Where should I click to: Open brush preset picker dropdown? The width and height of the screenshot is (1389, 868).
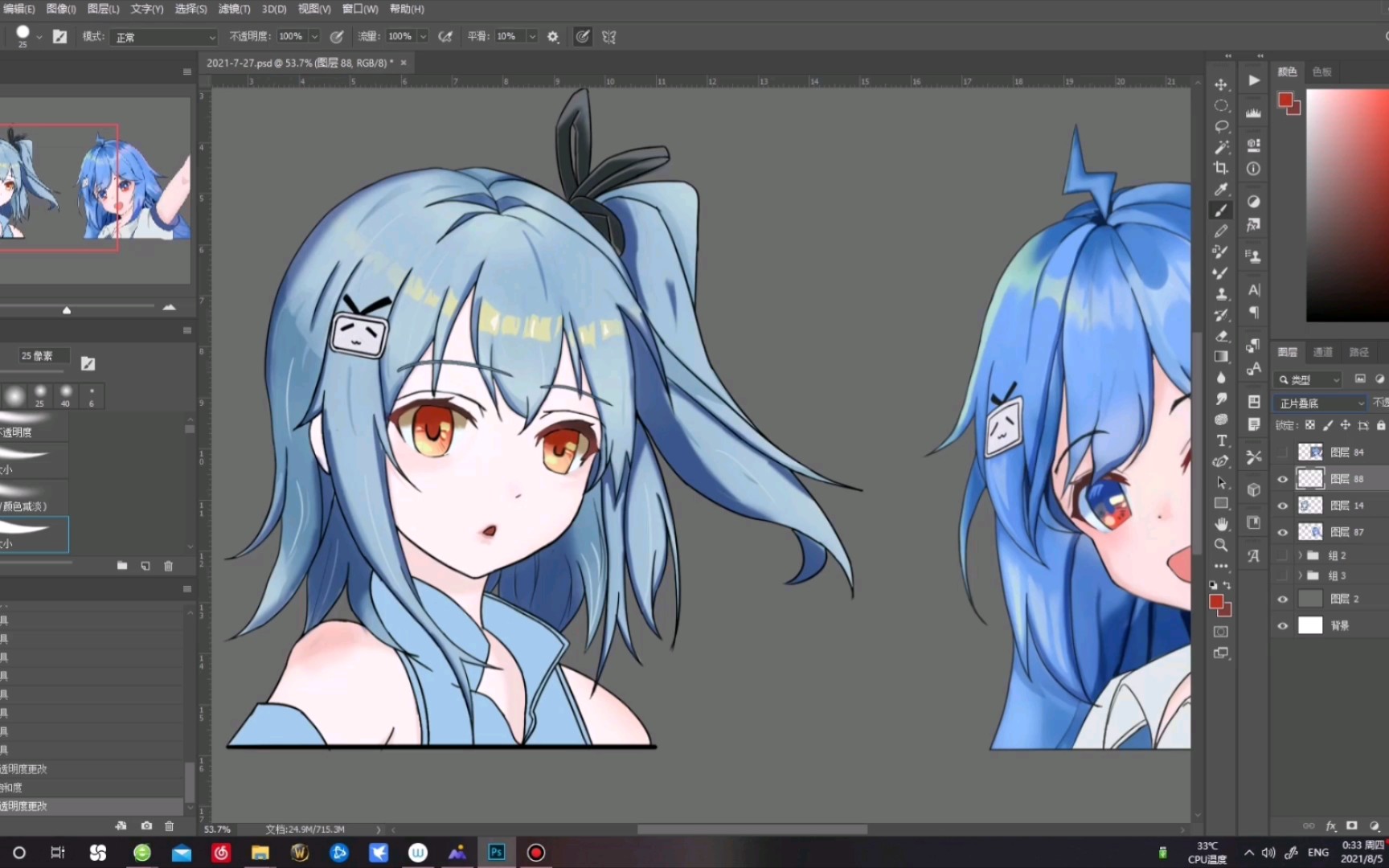click(39, 37)
